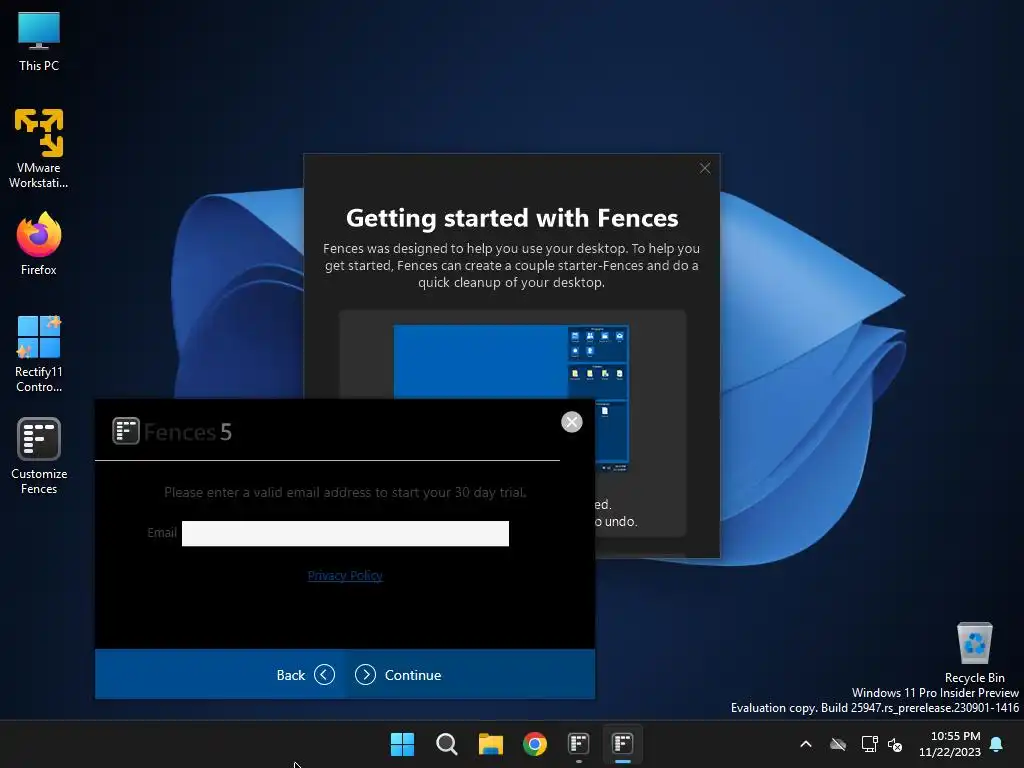The width and height of the screenshot is (1024, 768).
Task: Select the VMware Workstation desktop icon
Action: (39, 148)
